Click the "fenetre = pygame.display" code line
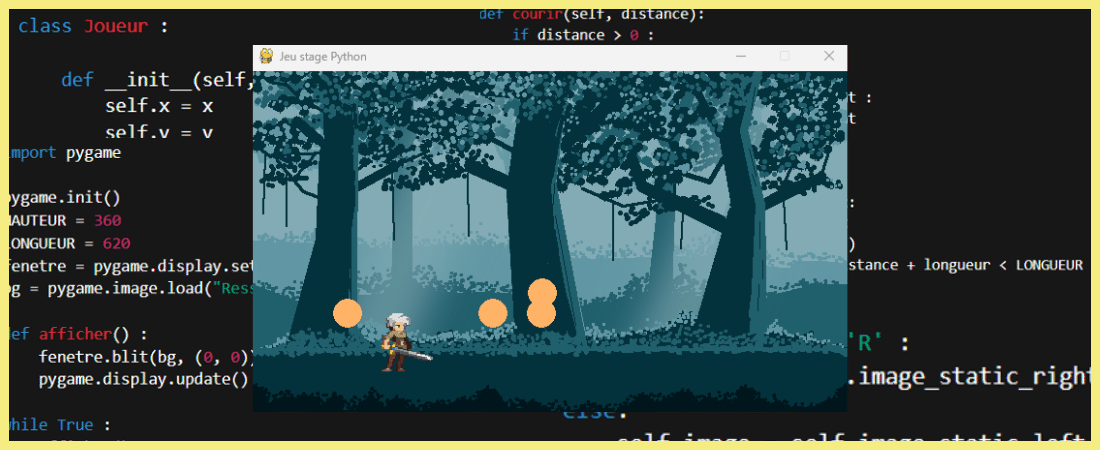 pos(130,266)
